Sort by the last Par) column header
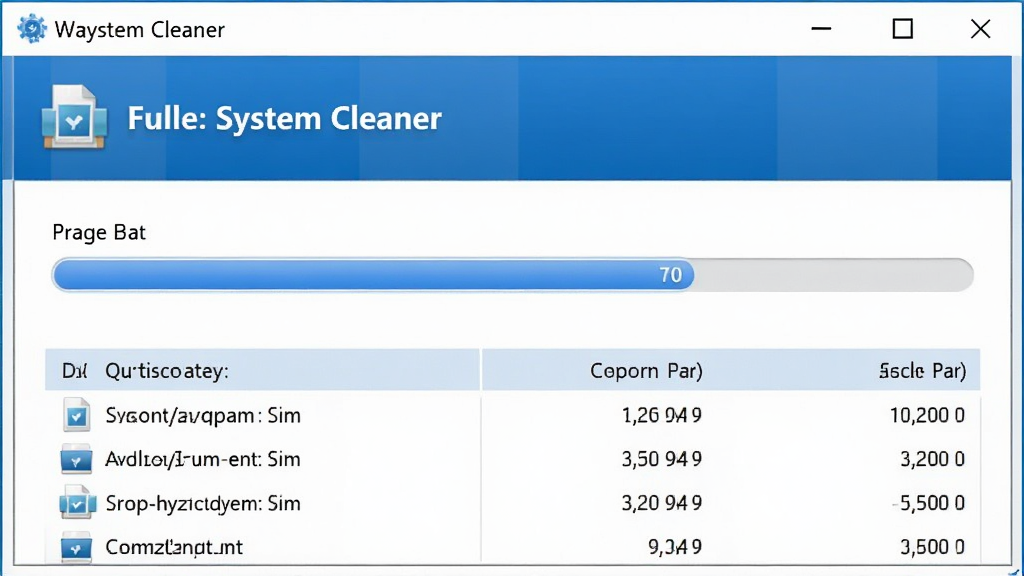The width and height of the screenshot is (1024, 576). 922,371
